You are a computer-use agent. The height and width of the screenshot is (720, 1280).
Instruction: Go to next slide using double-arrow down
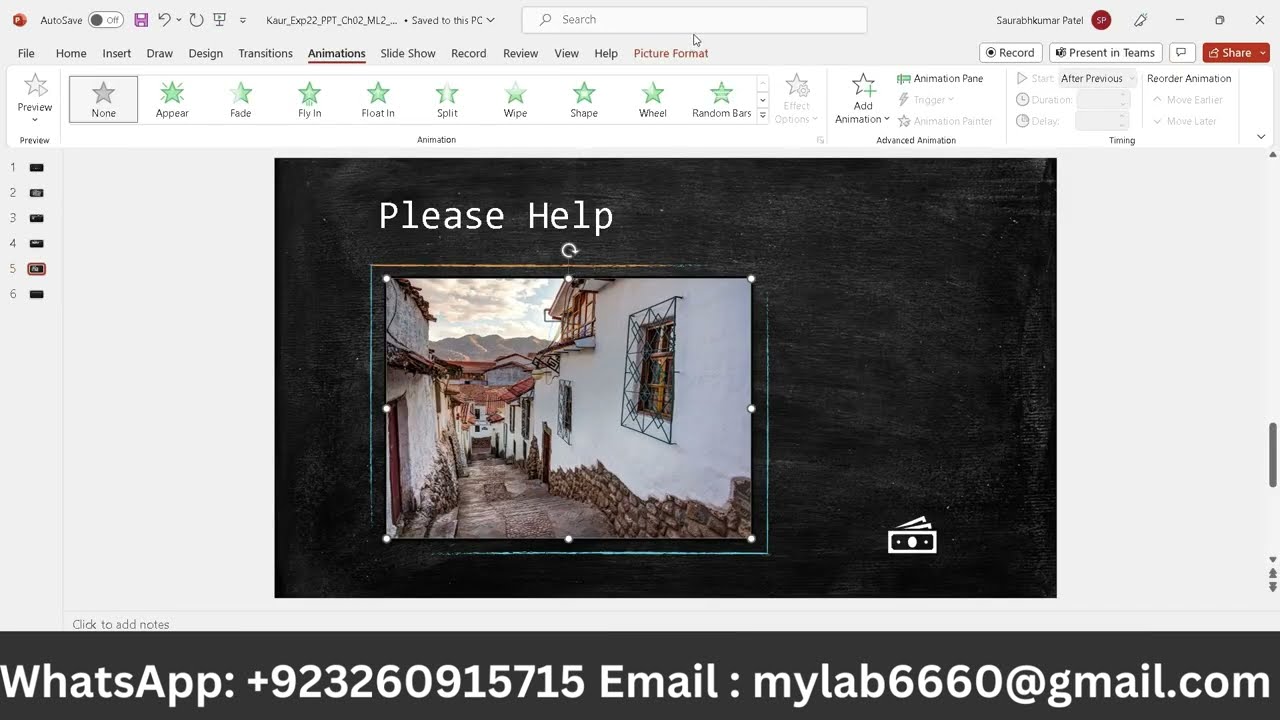1273,587
